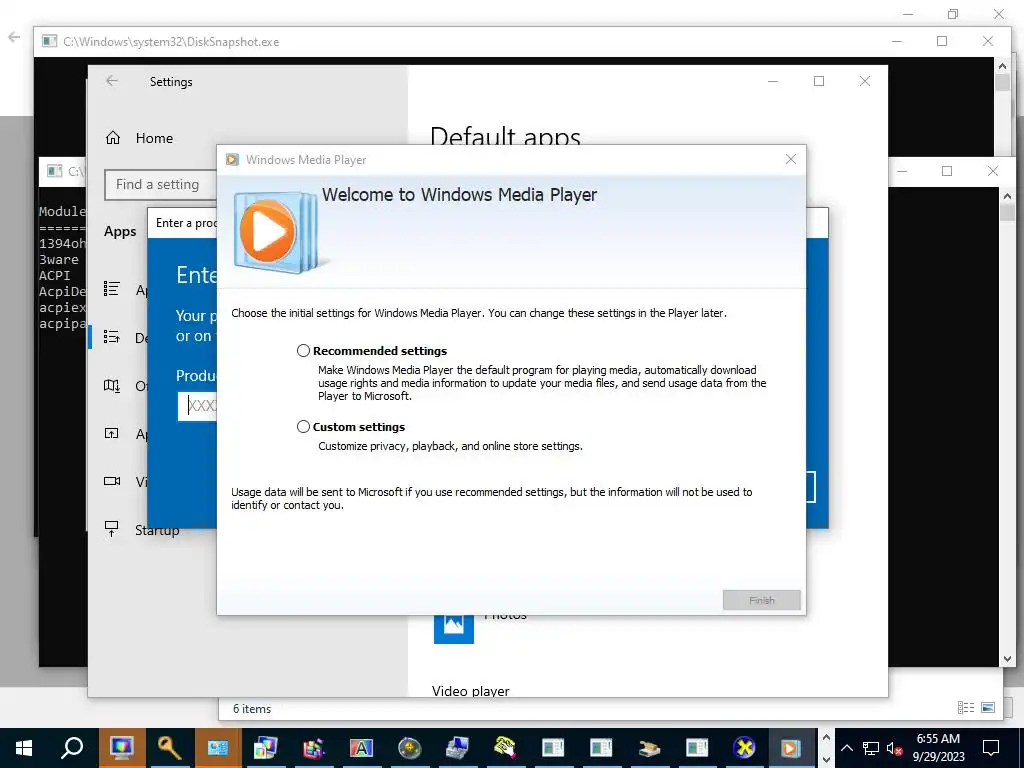1024x768 pixels.
Task: Open the Startup page in Settings
Action: (157, 530)
